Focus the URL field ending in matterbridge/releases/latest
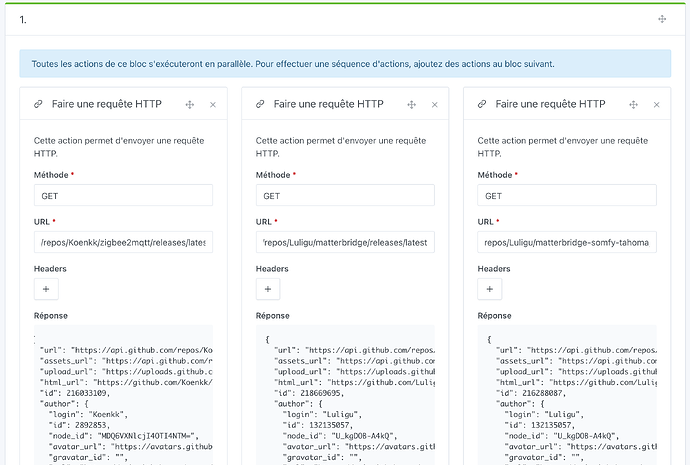Viewport: 690px width, 465px height. 345,242
